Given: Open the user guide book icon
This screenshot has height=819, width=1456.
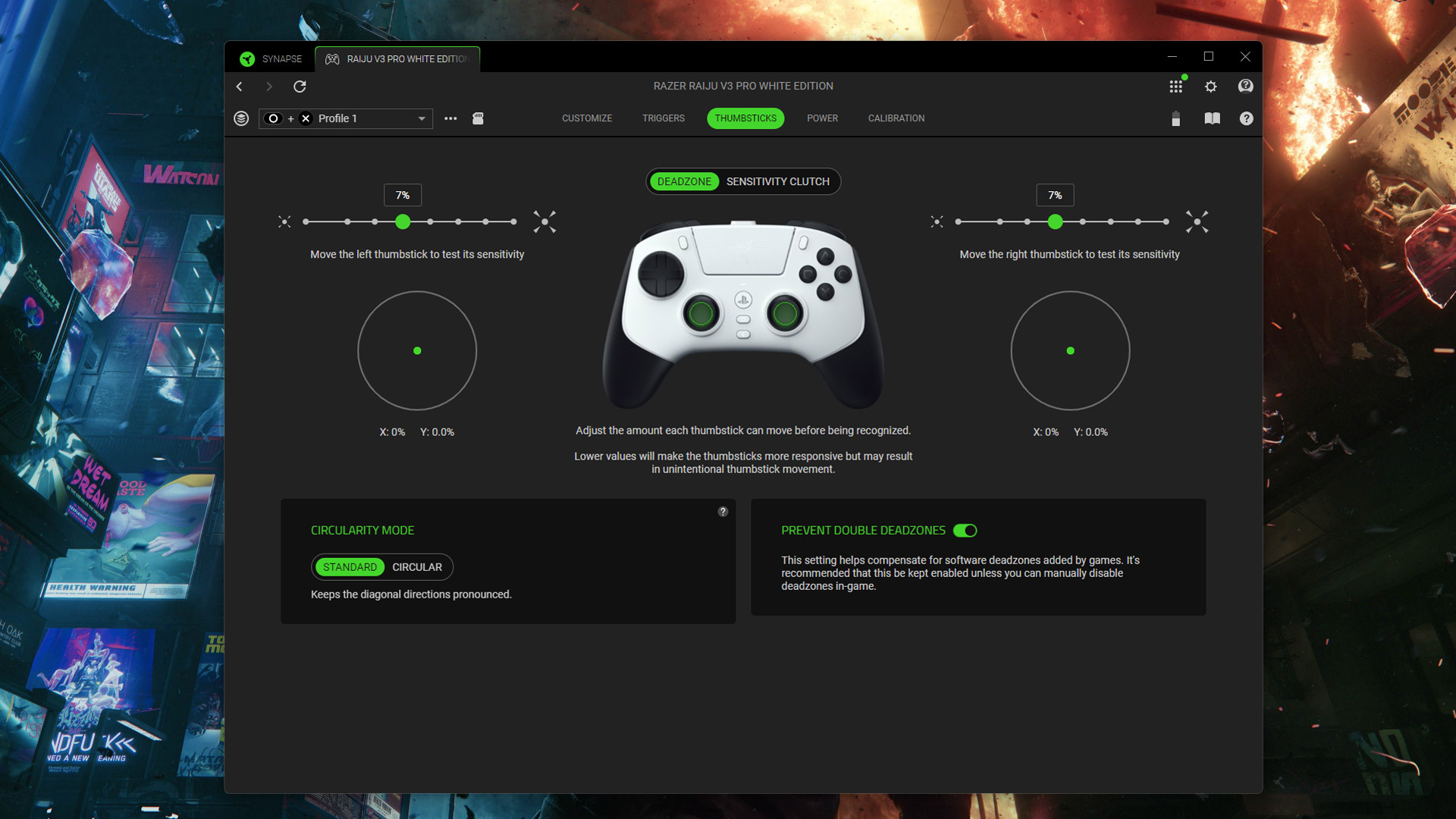Looking at the screenshot, I should (x=1212, y=118).
